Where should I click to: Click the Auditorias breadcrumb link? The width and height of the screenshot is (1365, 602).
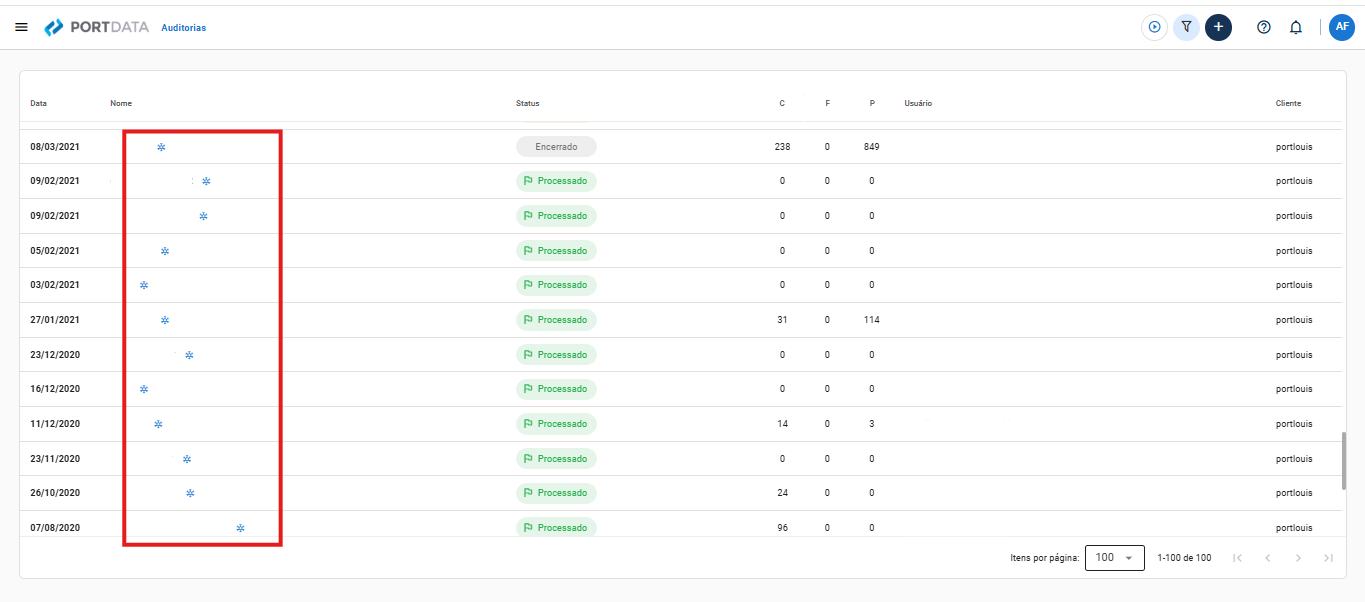pos(184,28)
